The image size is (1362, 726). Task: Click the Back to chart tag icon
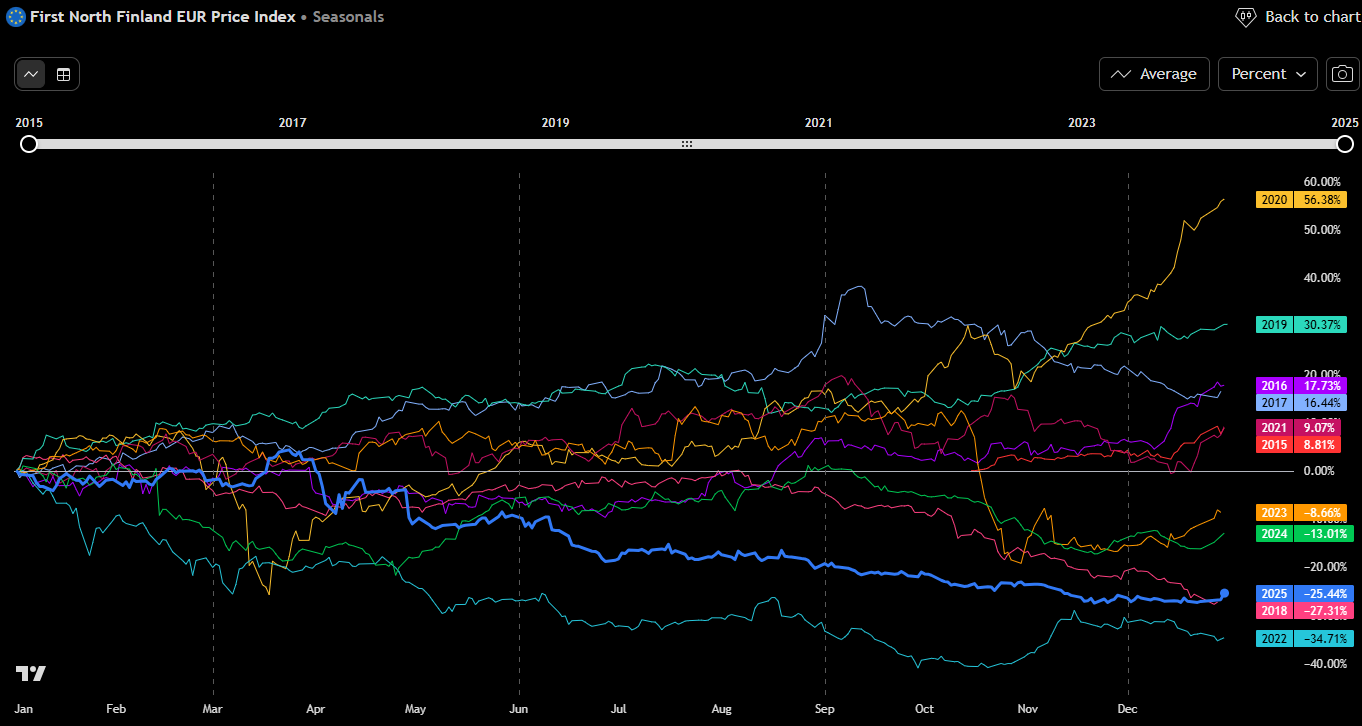1246,17
